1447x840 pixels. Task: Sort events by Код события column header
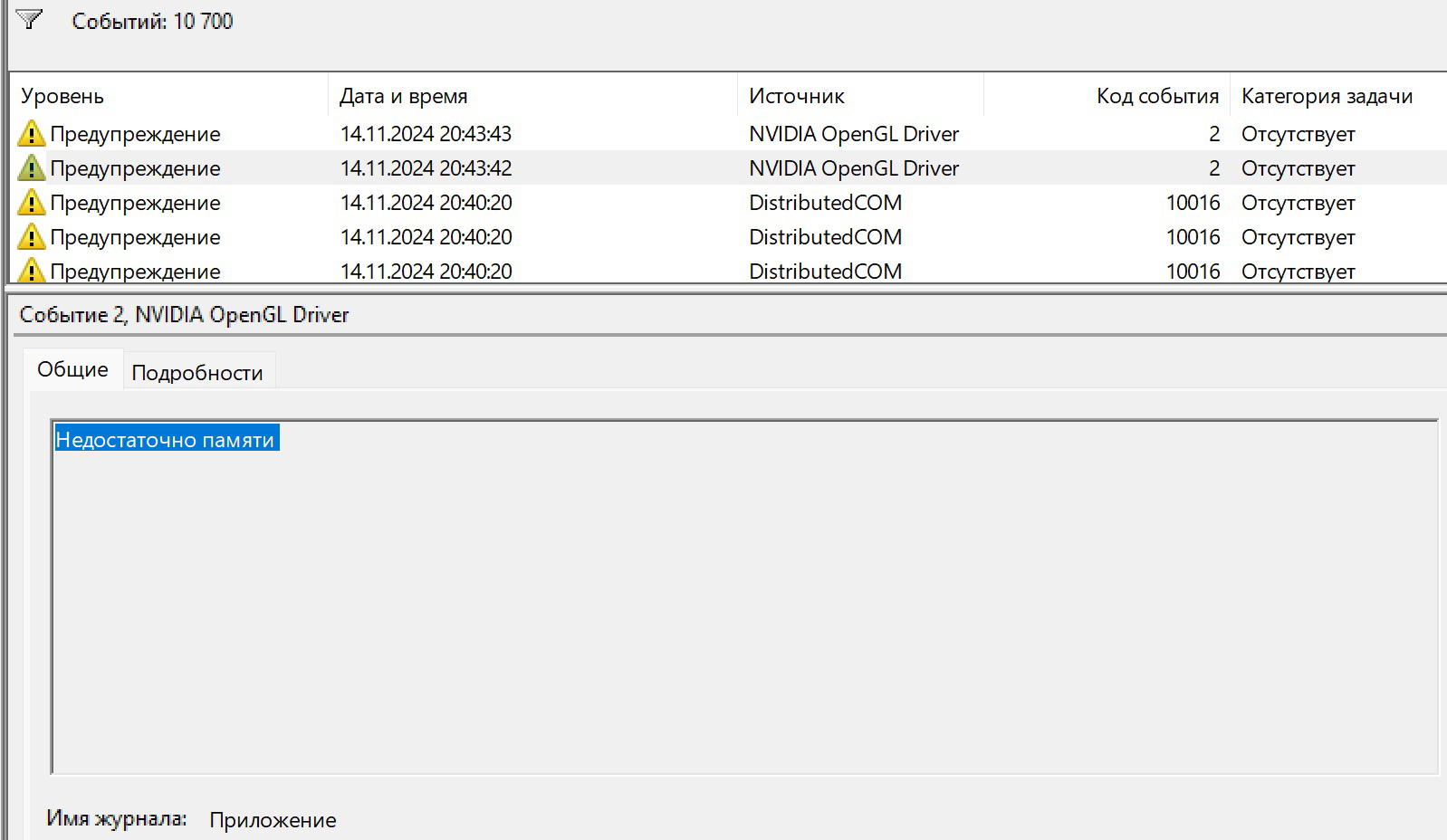[1107, 96]
